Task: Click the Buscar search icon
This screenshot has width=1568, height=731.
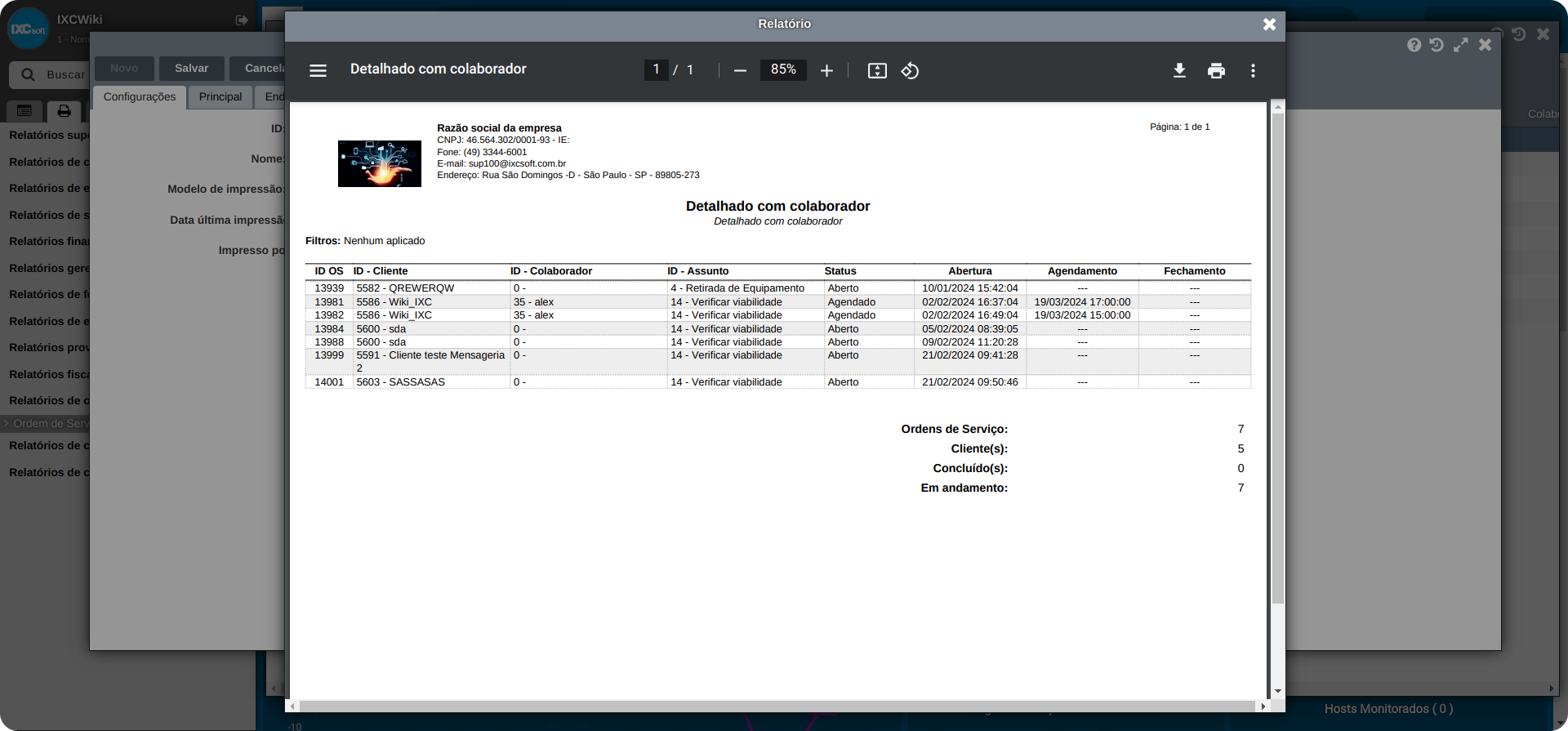Action: [x=28, y=74]
